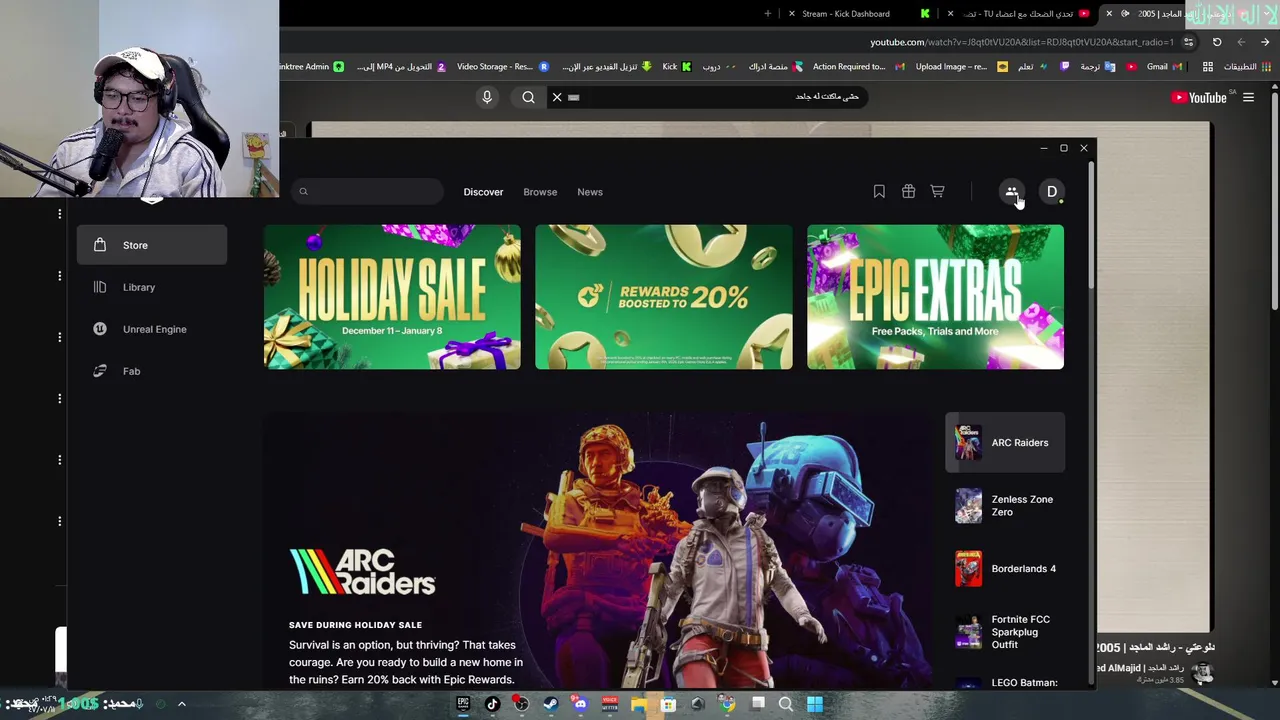Open Steam from the taskbar
This screenshot has height=720, width=1280.
click(551, 704)
